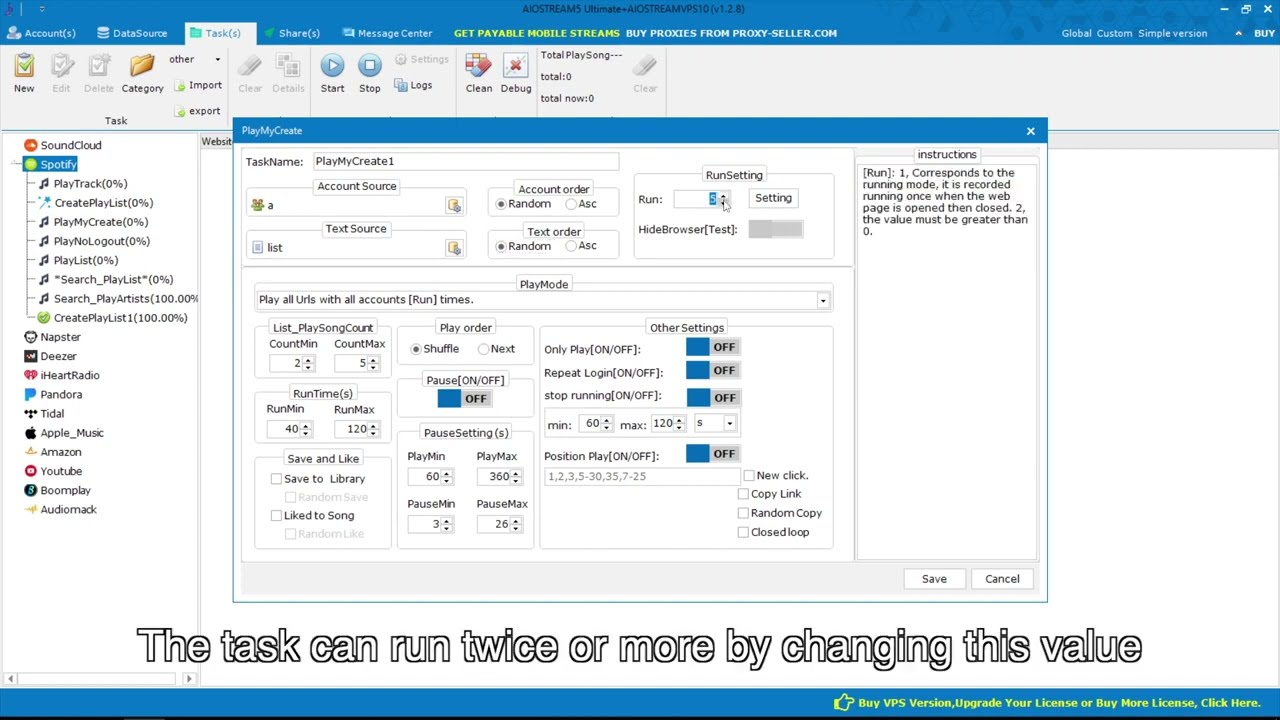Adjust the CountMax stepper
1280x720 pixels.
pos(374,363)
